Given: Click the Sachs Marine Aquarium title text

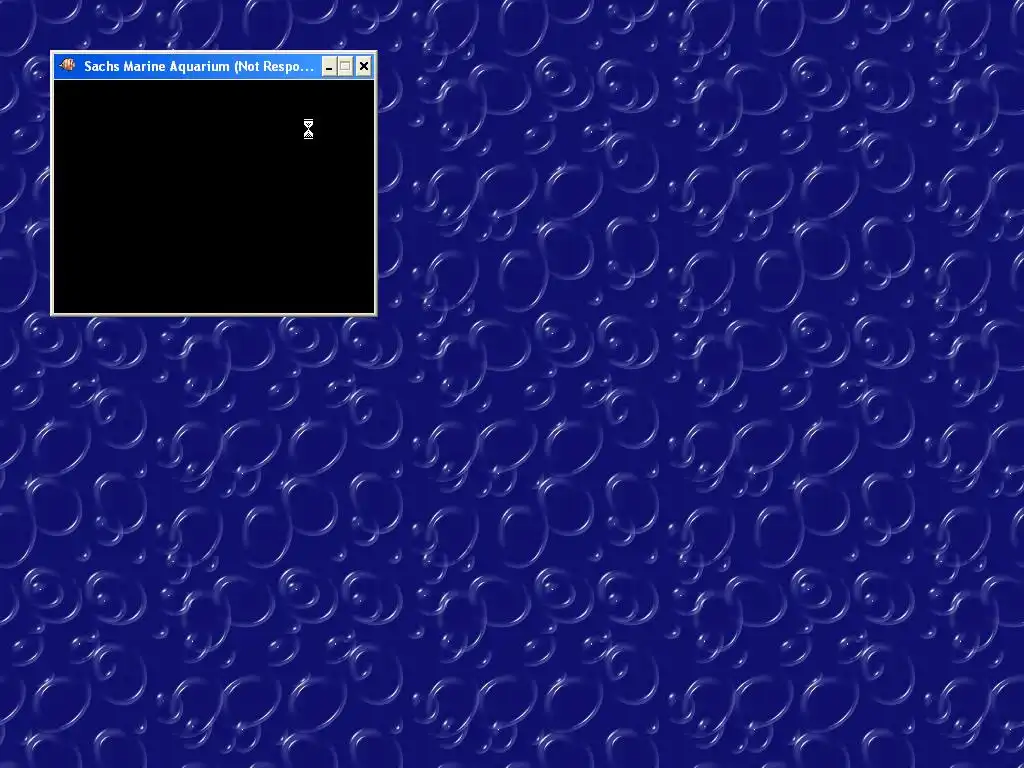Looking at the screenshot, I should (199, 67).
